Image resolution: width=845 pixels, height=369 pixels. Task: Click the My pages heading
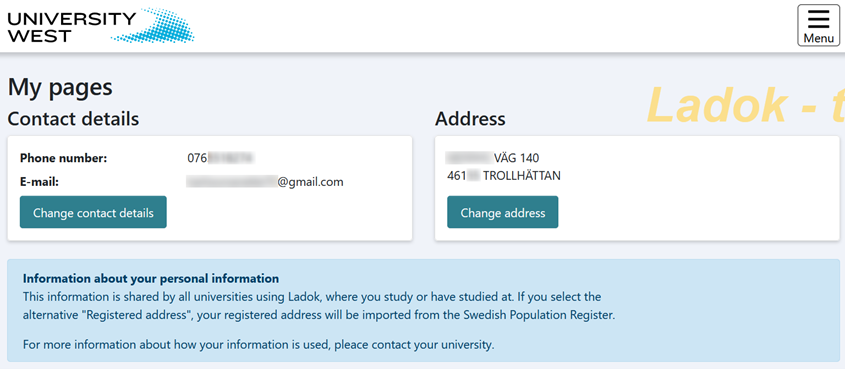coord(60,87)
